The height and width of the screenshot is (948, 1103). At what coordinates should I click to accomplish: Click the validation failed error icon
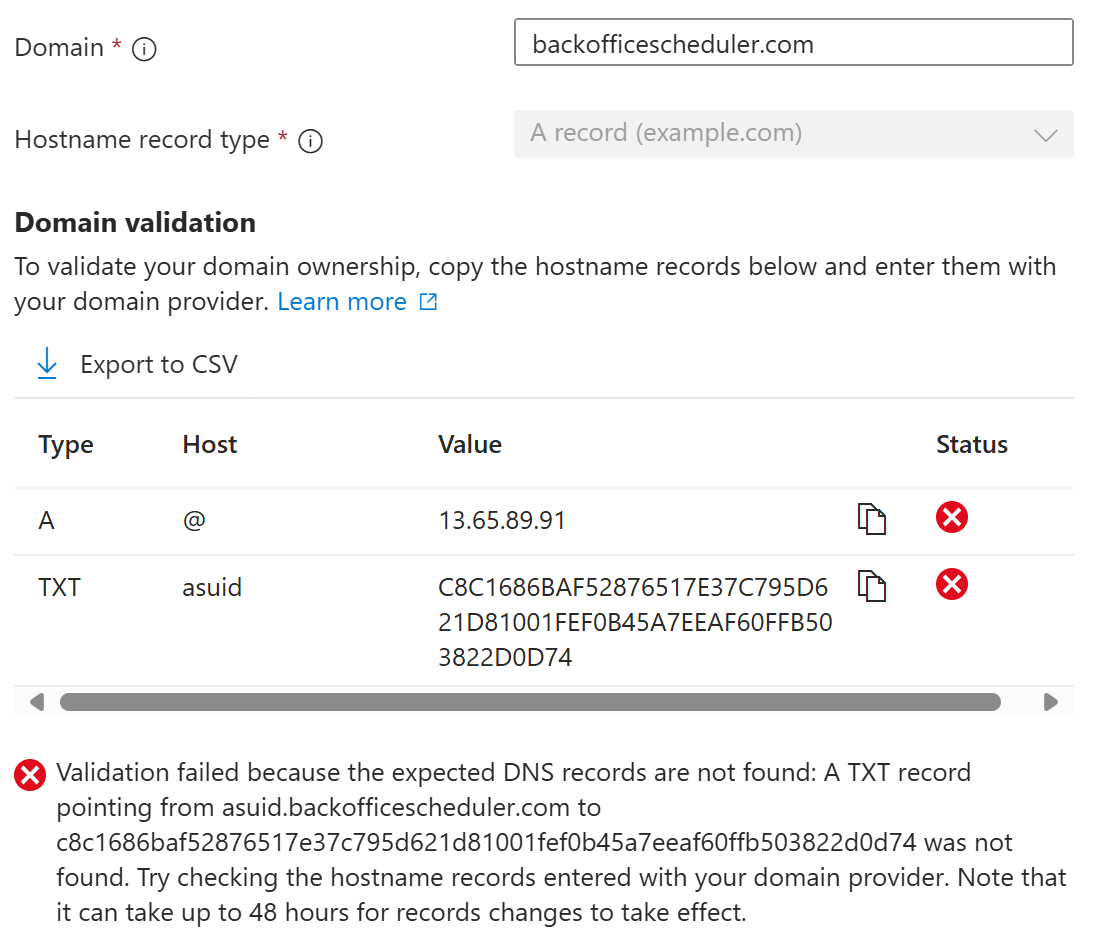click(x=28, y=773)
